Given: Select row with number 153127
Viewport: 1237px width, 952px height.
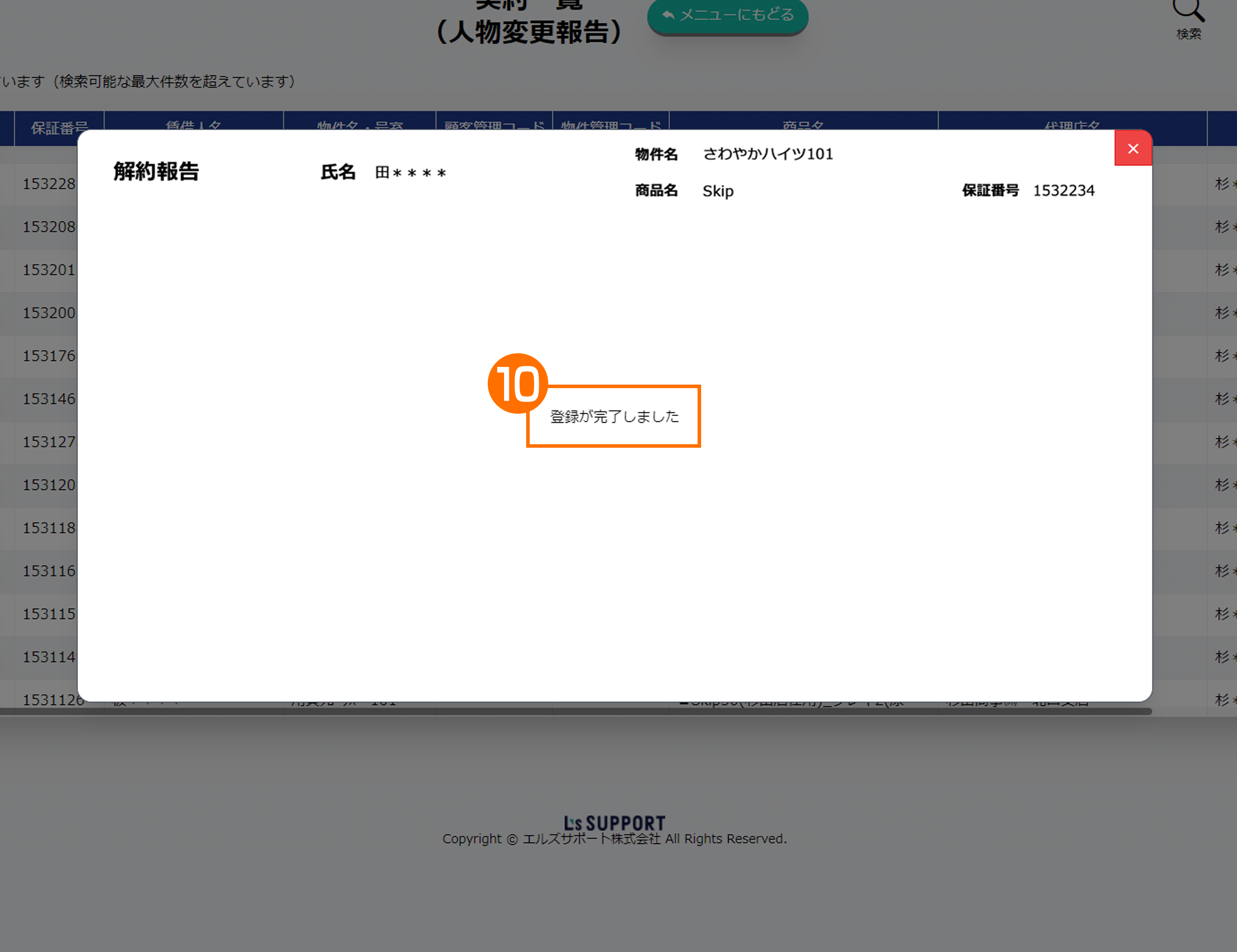Looking at the screenshot, I should tap(49, 442).
